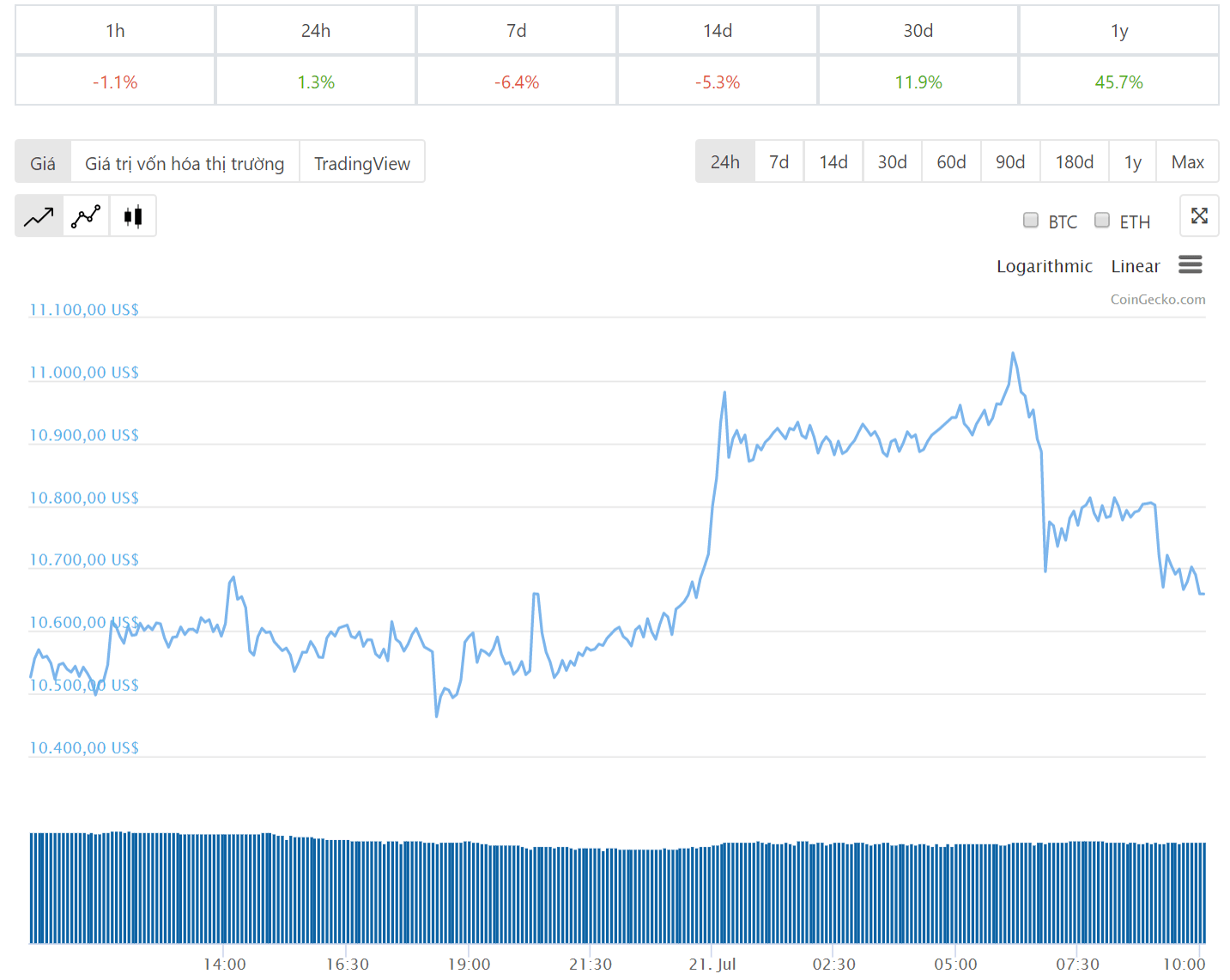The image size is (1230, 980).
Task: Click the 1h column header
Action: tap(115, 30)
